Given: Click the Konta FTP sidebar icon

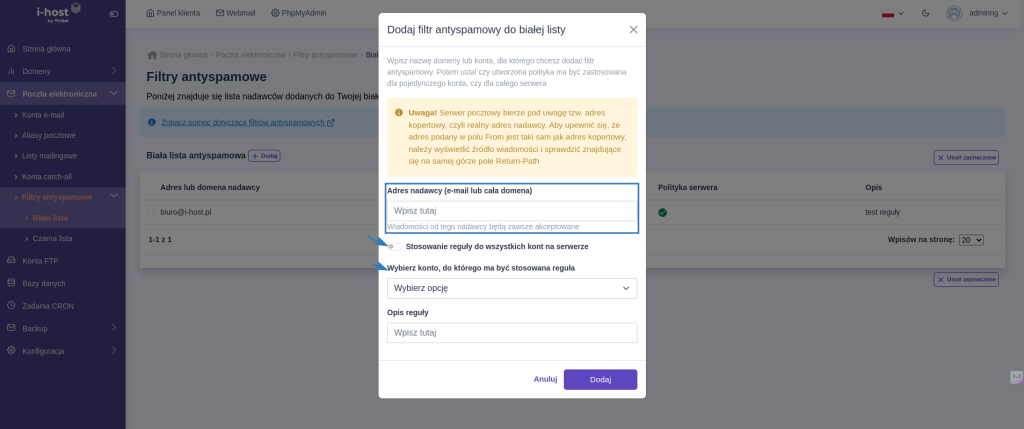Looking at the screenshot, I should pyautogui.click(x=10, y=261).
